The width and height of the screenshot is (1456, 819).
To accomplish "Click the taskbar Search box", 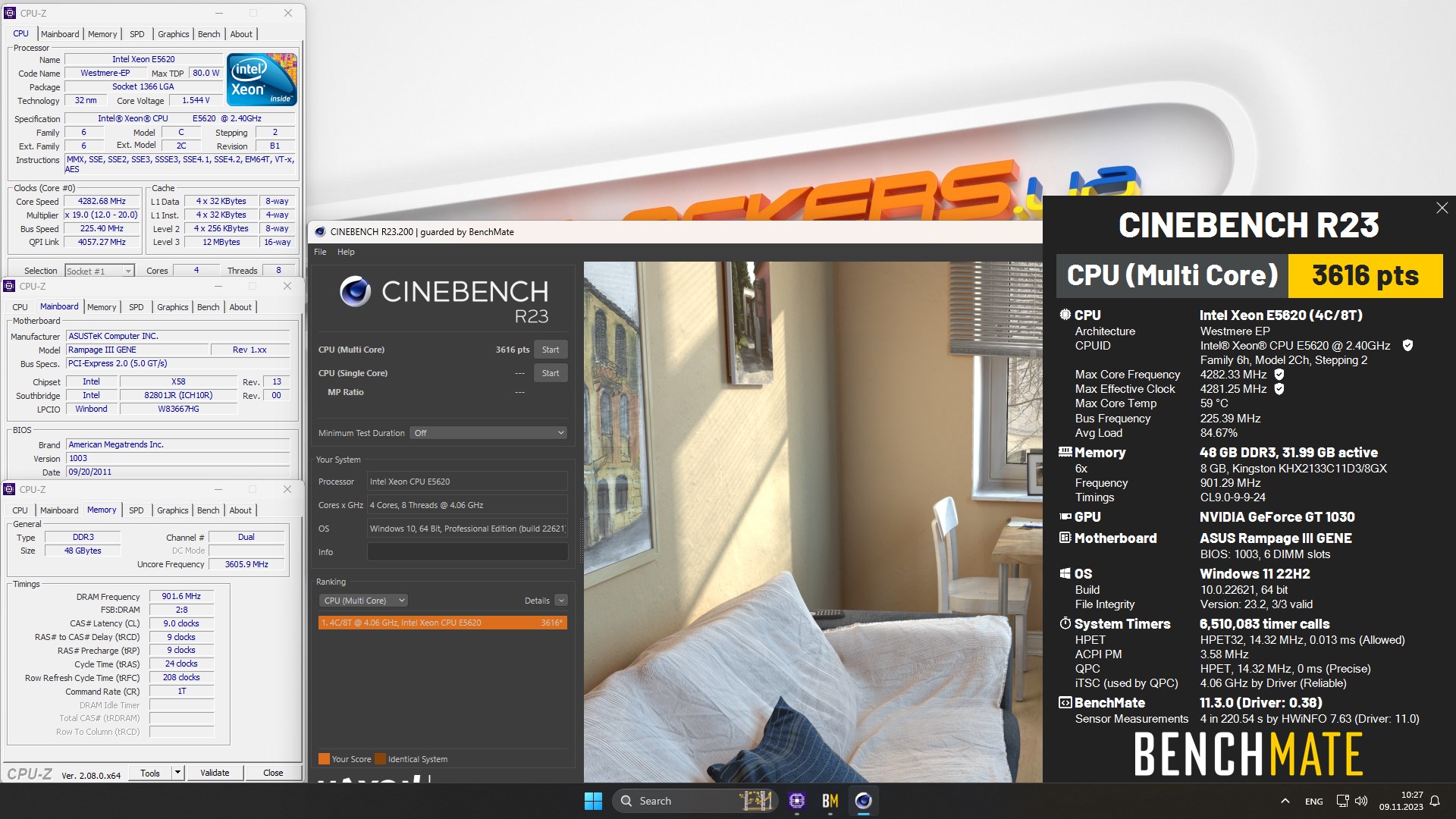I will (x=694, y=801).
